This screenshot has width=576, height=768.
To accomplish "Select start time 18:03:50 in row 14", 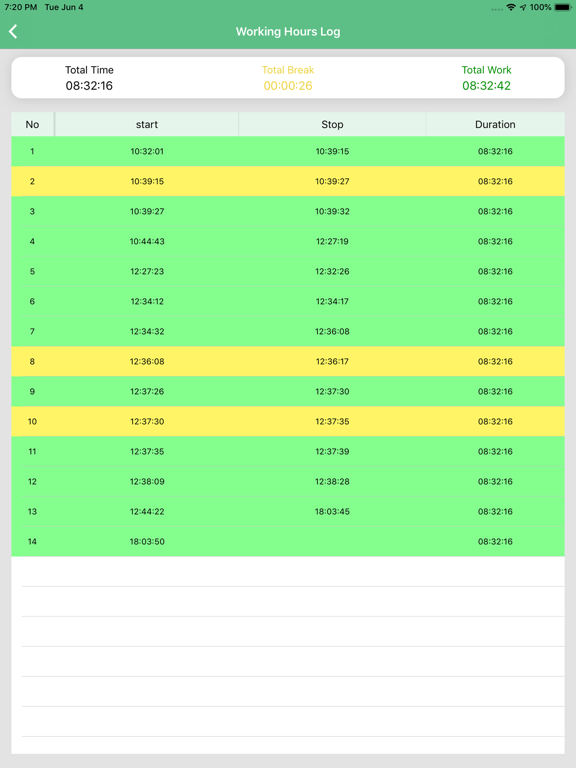I will [147, 542].
